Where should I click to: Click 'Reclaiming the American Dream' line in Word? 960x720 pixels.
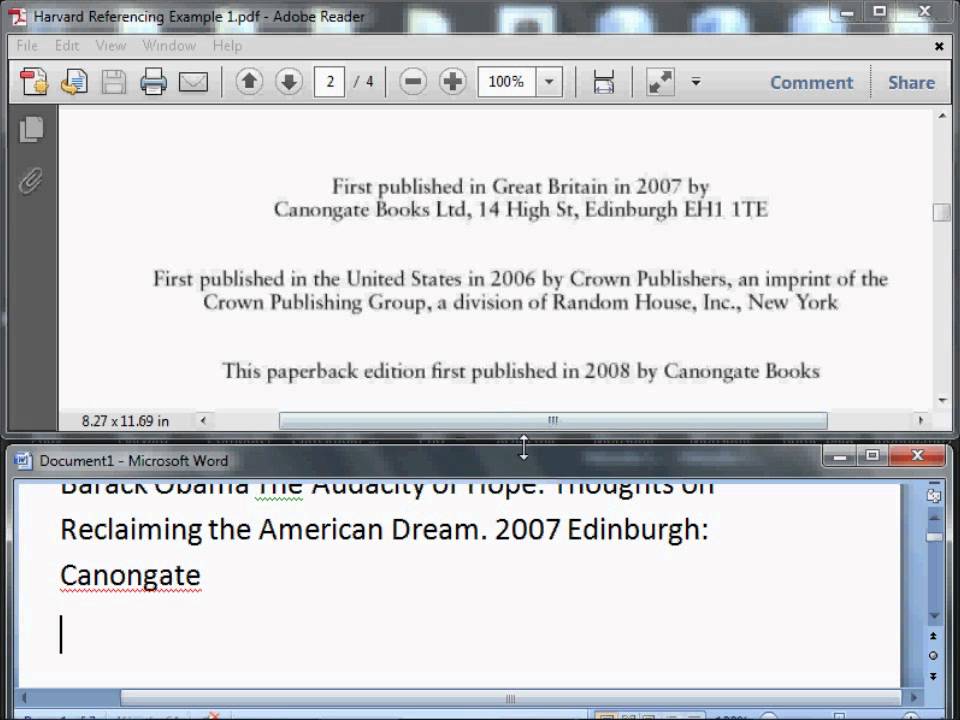pos(384,530)
